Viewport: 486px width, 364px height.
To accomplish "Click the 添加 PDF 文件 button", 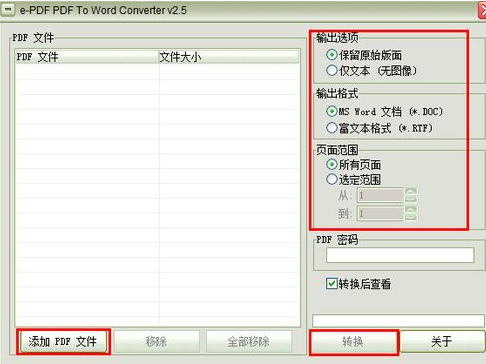I will (63, 341).
